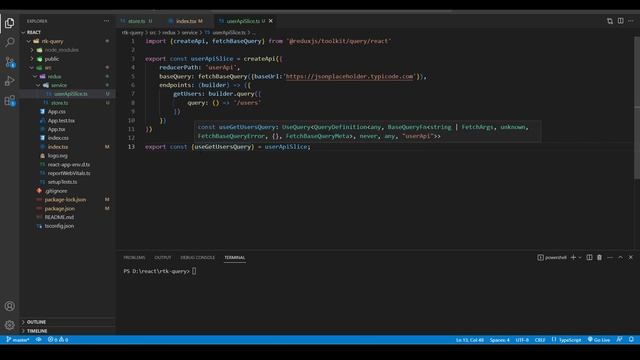640x360 pixels.
Task: Select language mode TypeScript in status bar
Action: pos(567,340)
